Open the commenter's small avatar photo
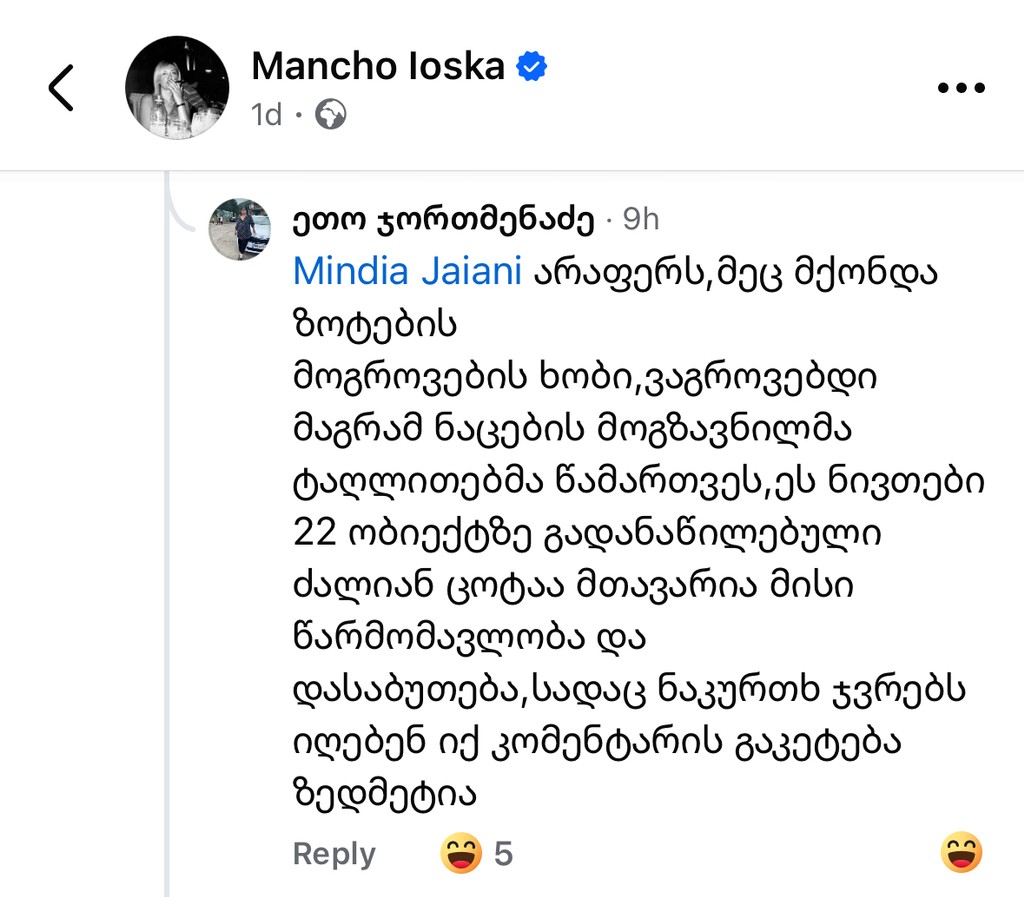This screenshot has height=897, width=1024. [239, 228]
